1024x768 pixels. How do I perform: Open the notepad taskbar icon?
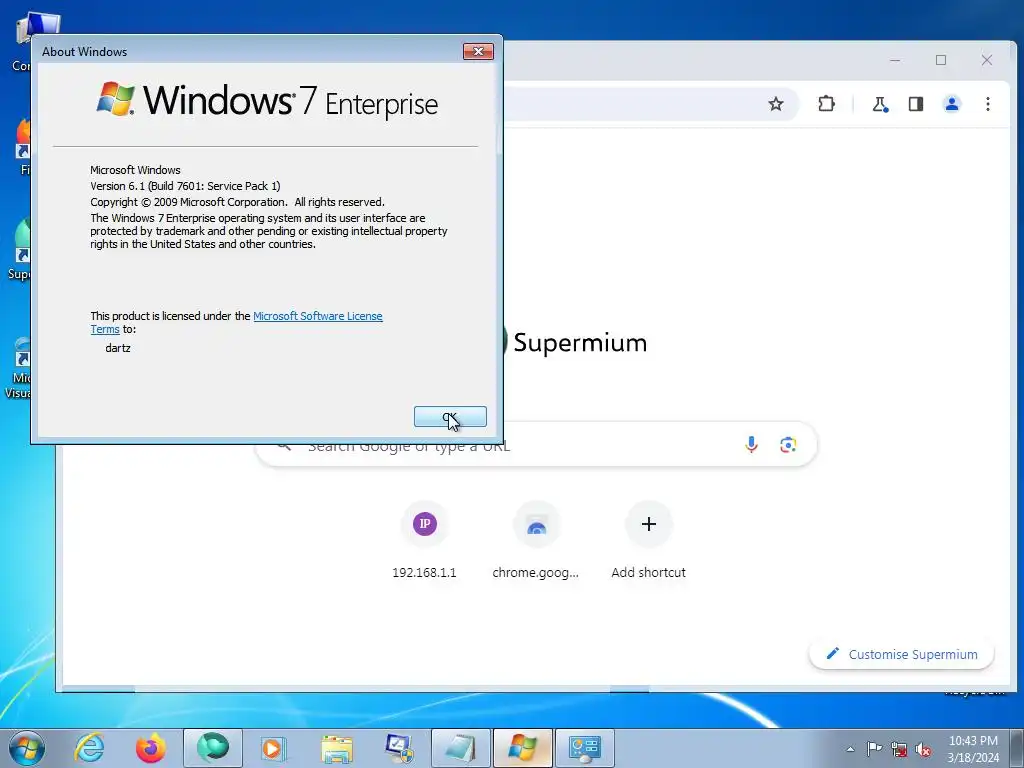[x=461, y=748]
